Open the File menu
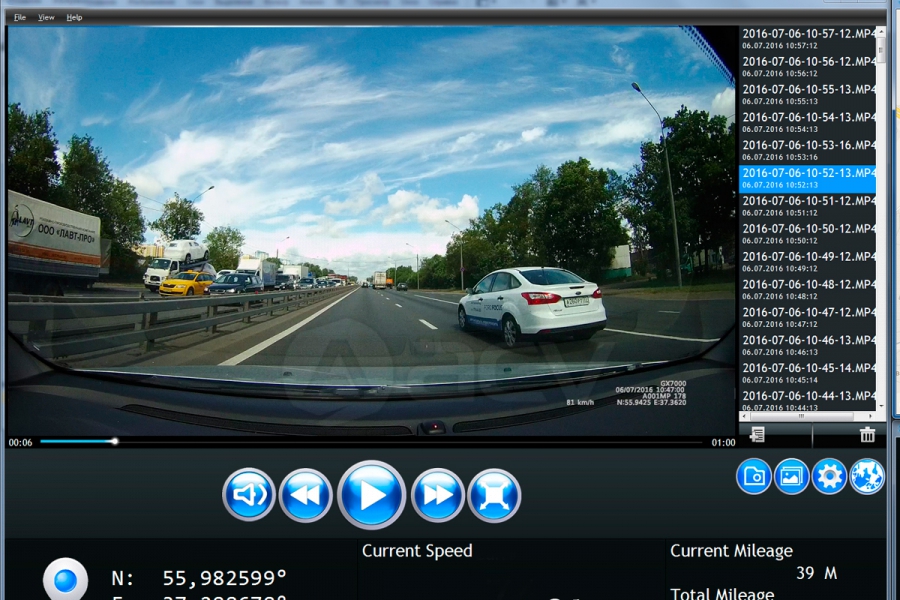The width and height of the screenshot is (900, 600). pos(20,17)
